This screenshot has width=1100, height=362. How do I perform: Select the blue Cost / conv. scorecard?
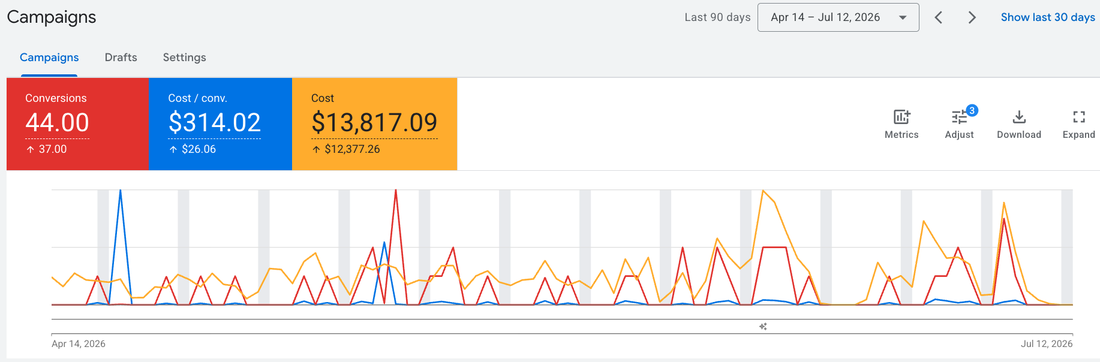(x=220, y=124)
